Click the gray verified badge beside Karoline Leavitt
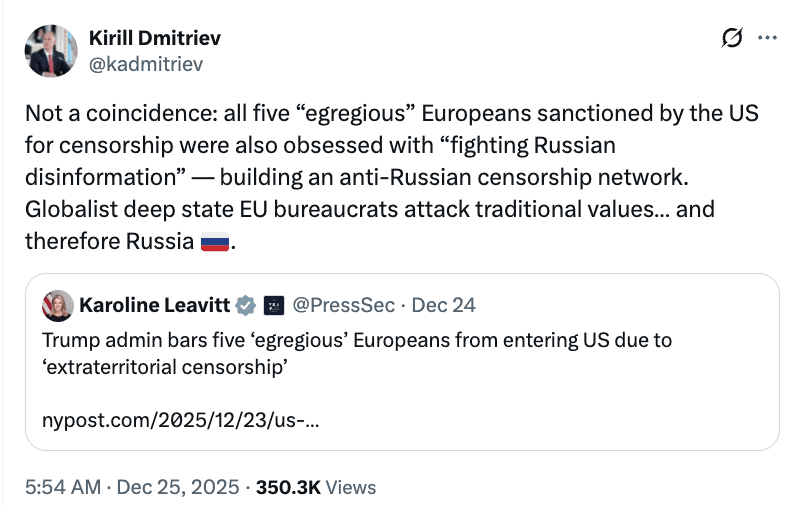 tap(245, 304)
